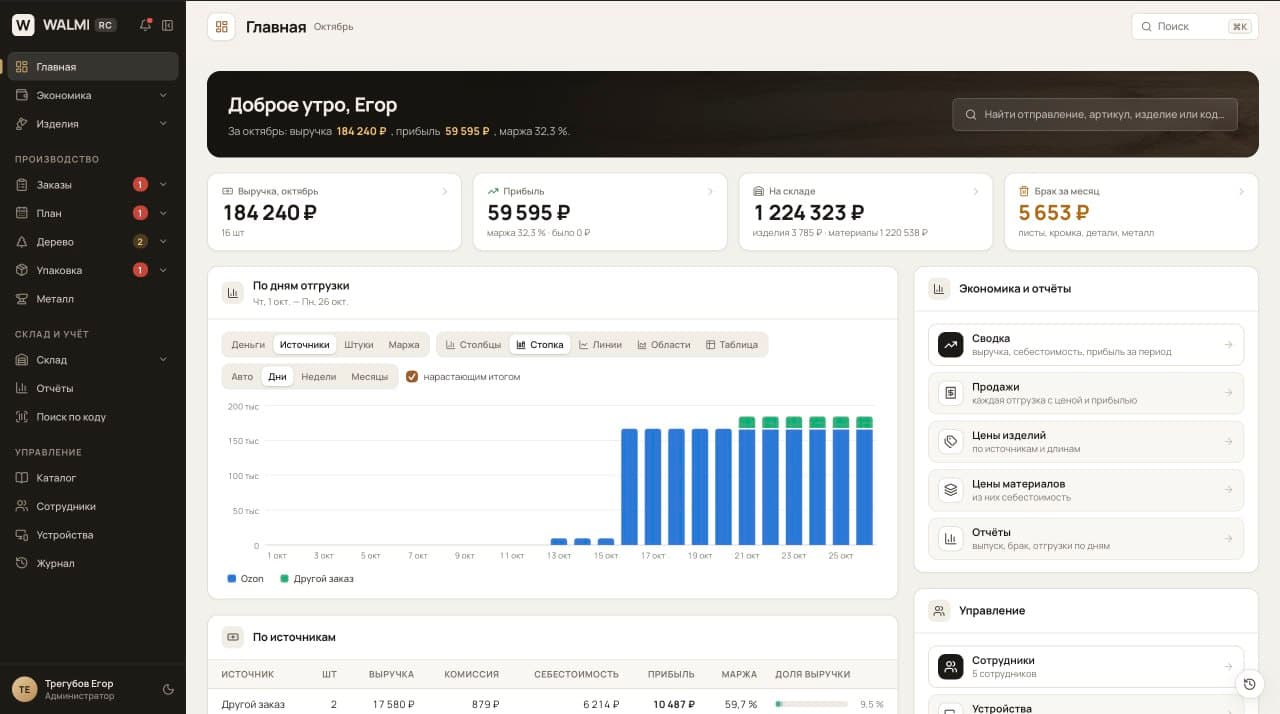
Task: Open the На складе summary card
Action: click(865, 212)
